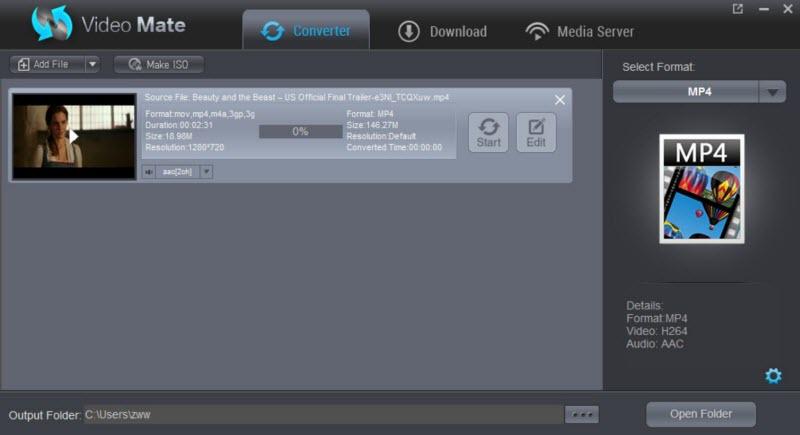Click the 'Audio: AAC' details text

[x=655, y=344]
